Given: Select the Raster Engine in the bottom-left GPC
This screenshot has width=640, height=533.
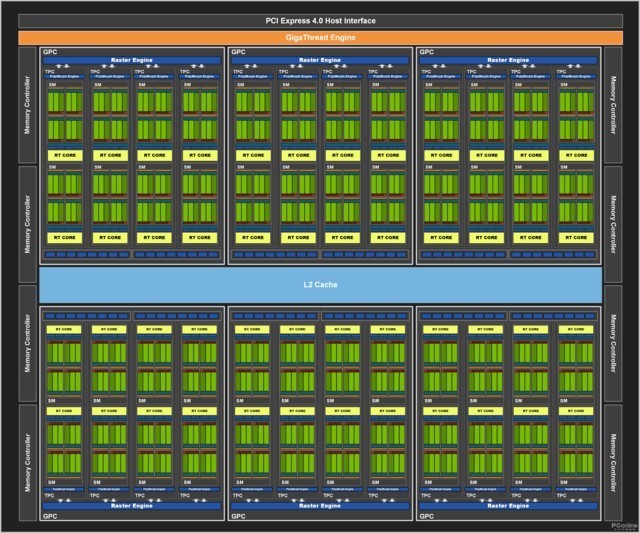Looking at the screenshot, I should (x=130, y=507).
